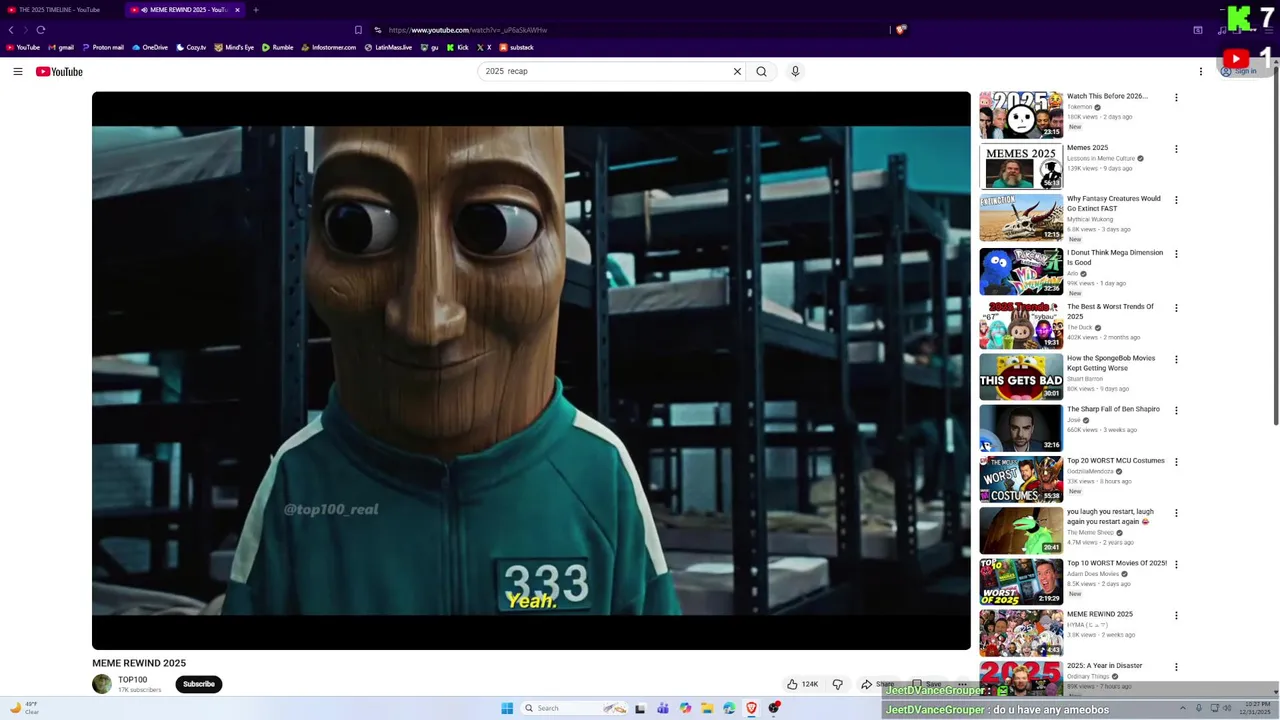
Task: Dislike the video with thumbs-down icon
Action: [x=838, y=684]
